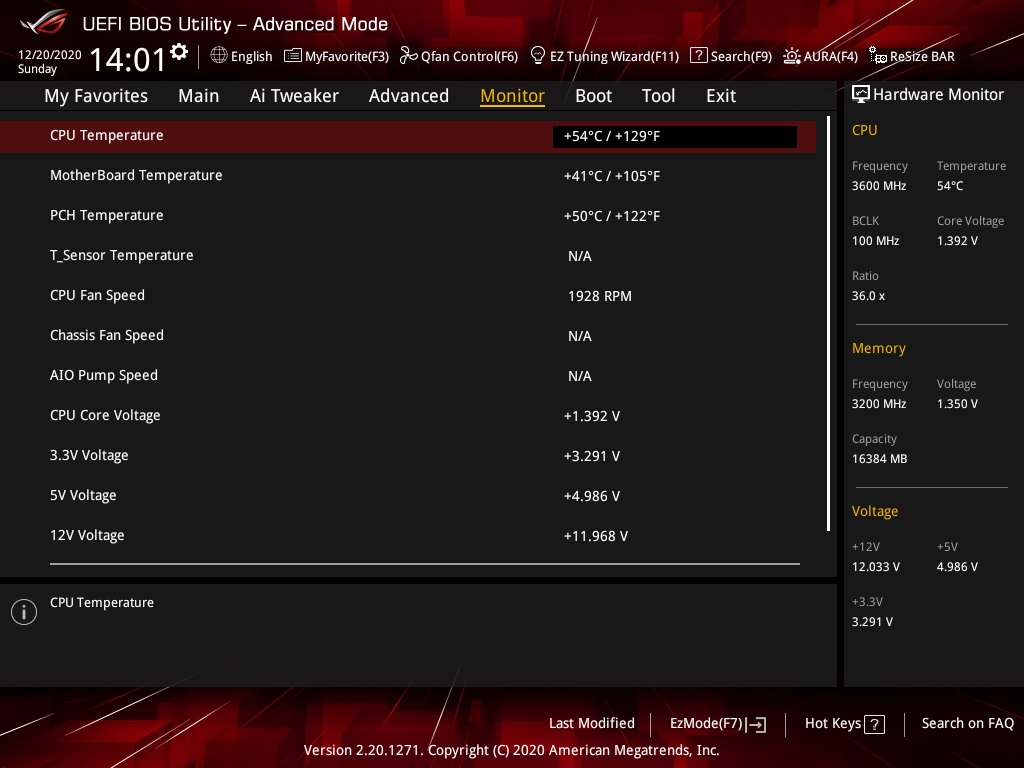Open Qfan Control fan icon
This screenshot has height=768, width=1024.
tap(409, 56)
